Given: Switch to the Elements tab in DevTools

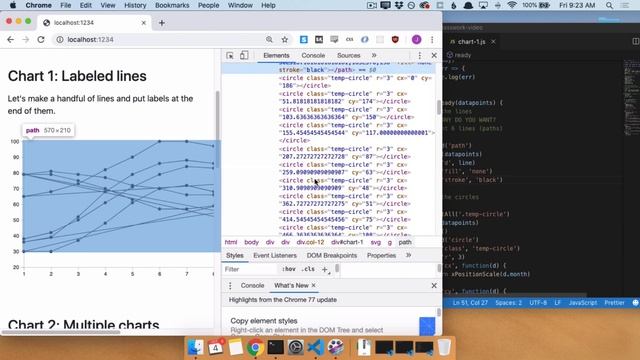Looking at the screenshot, I should coord(276,56).
